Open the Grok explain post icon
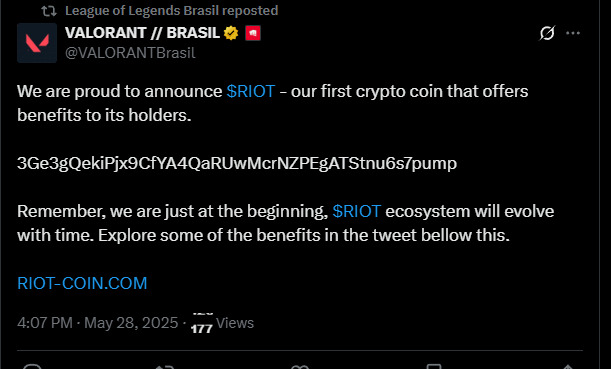Viewport: 611px width, 369px height. click(x=547, y=33)
